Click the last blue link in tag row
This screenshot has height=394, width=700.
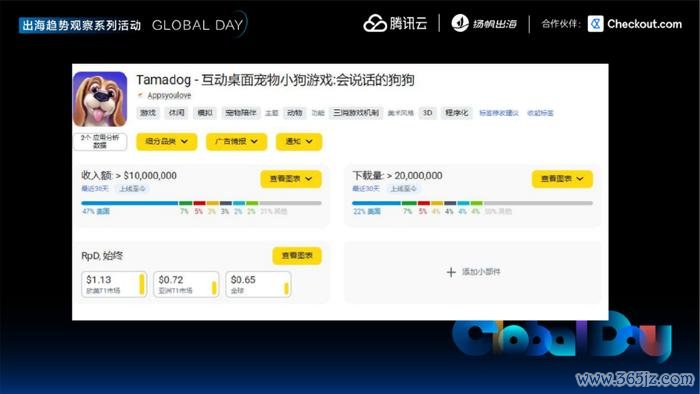(x=540, y=113)
